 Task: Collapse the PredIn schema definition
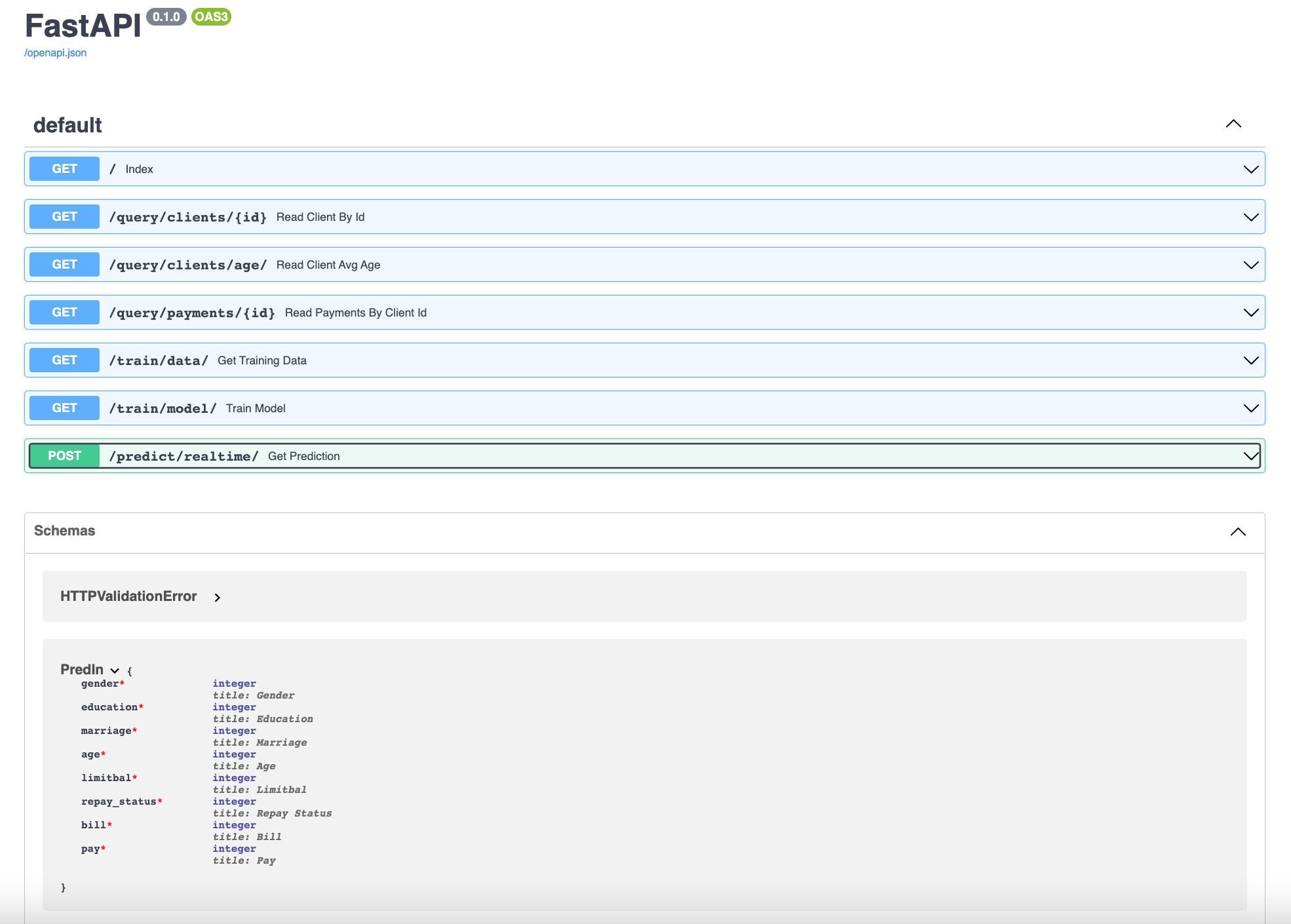(x=115, y=671)
